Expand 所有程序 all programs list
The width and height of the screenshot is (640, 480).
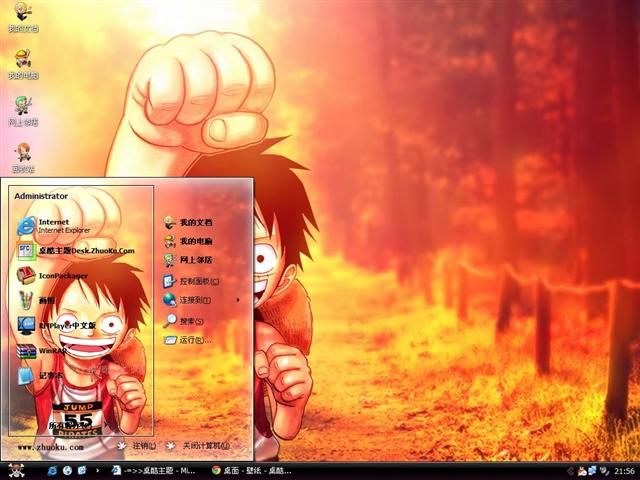click(x=78, y=425)
